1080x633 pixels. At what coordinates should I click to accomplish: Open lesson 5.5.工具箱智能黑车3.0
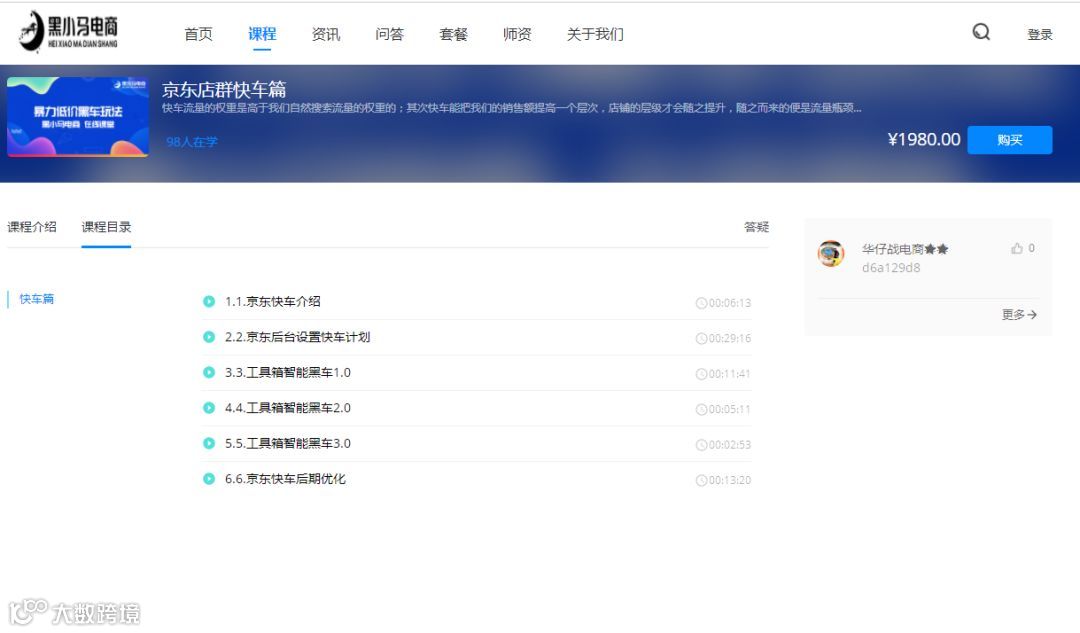288,443
